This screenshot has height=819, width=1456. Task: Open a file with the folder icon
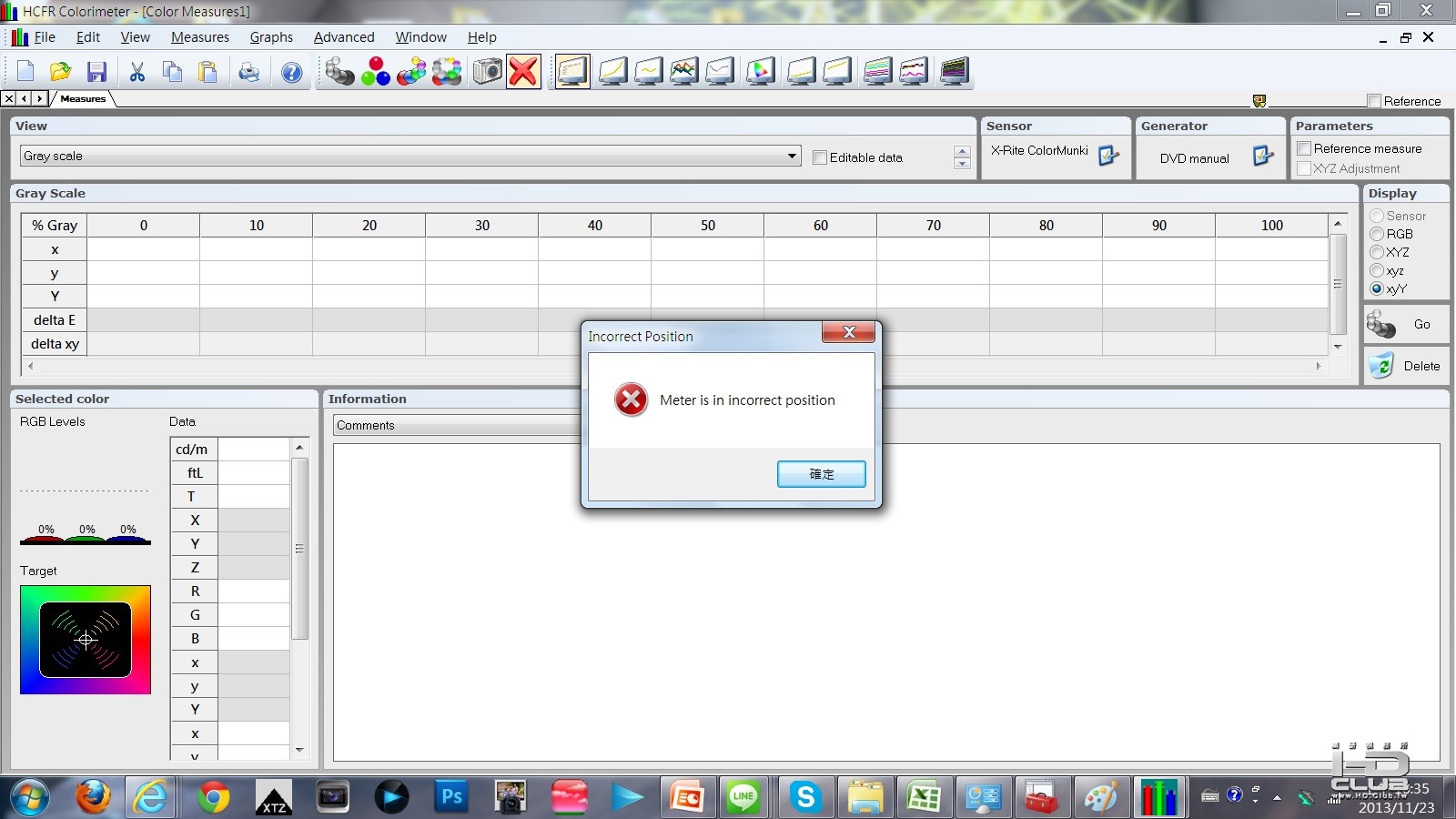pos(60,72)
